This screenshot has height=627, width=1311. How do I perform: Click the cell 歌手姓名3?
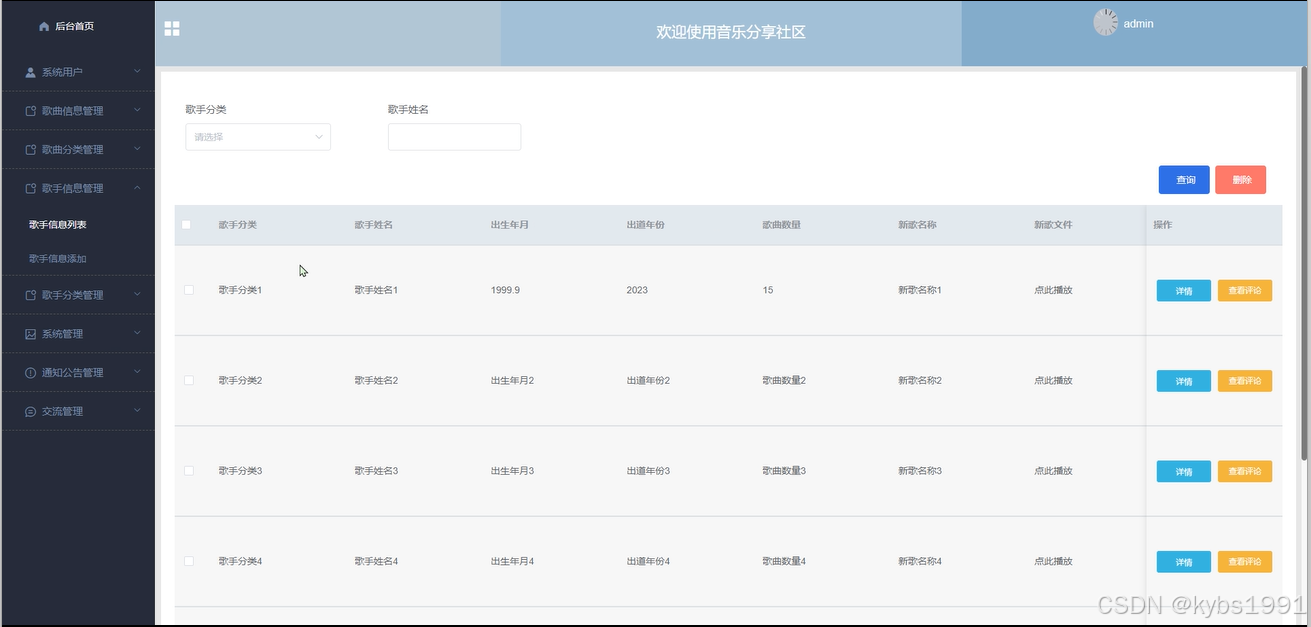coord(376,470)
